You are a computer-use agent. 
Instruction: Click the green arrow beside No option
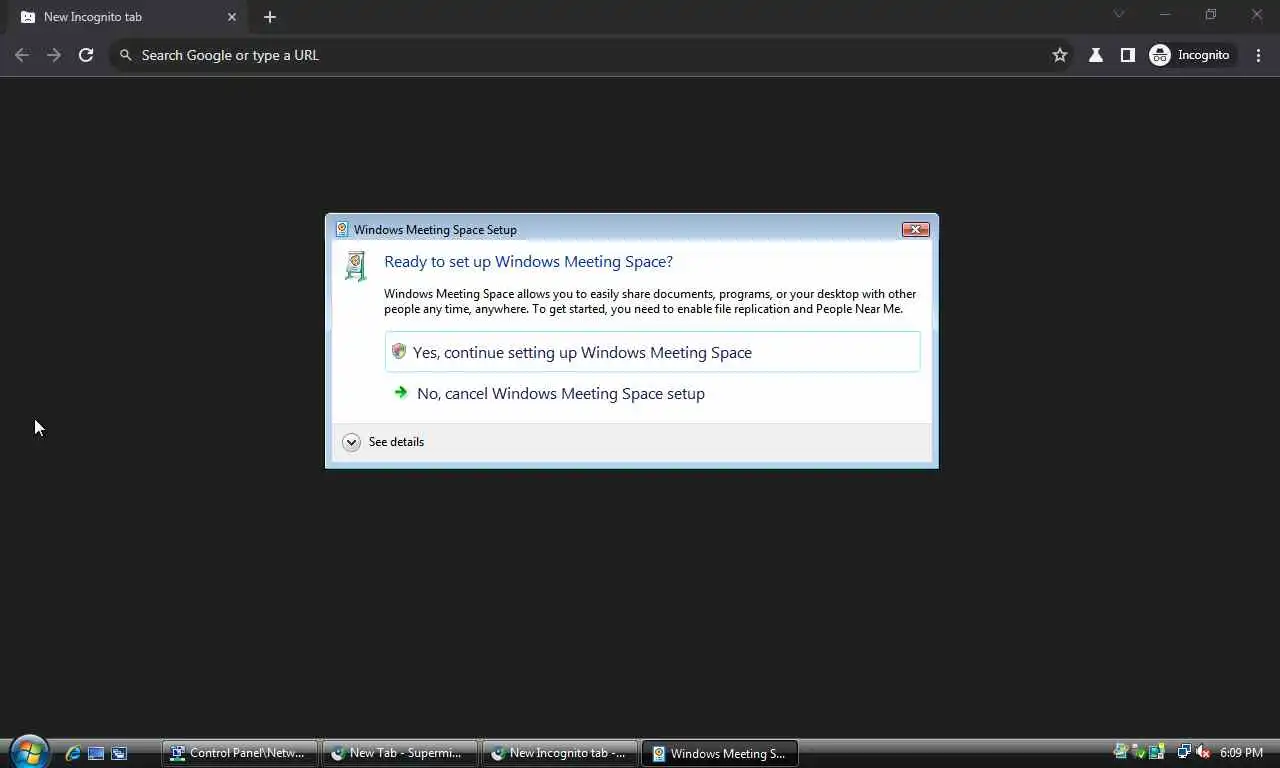click(401, 392)
